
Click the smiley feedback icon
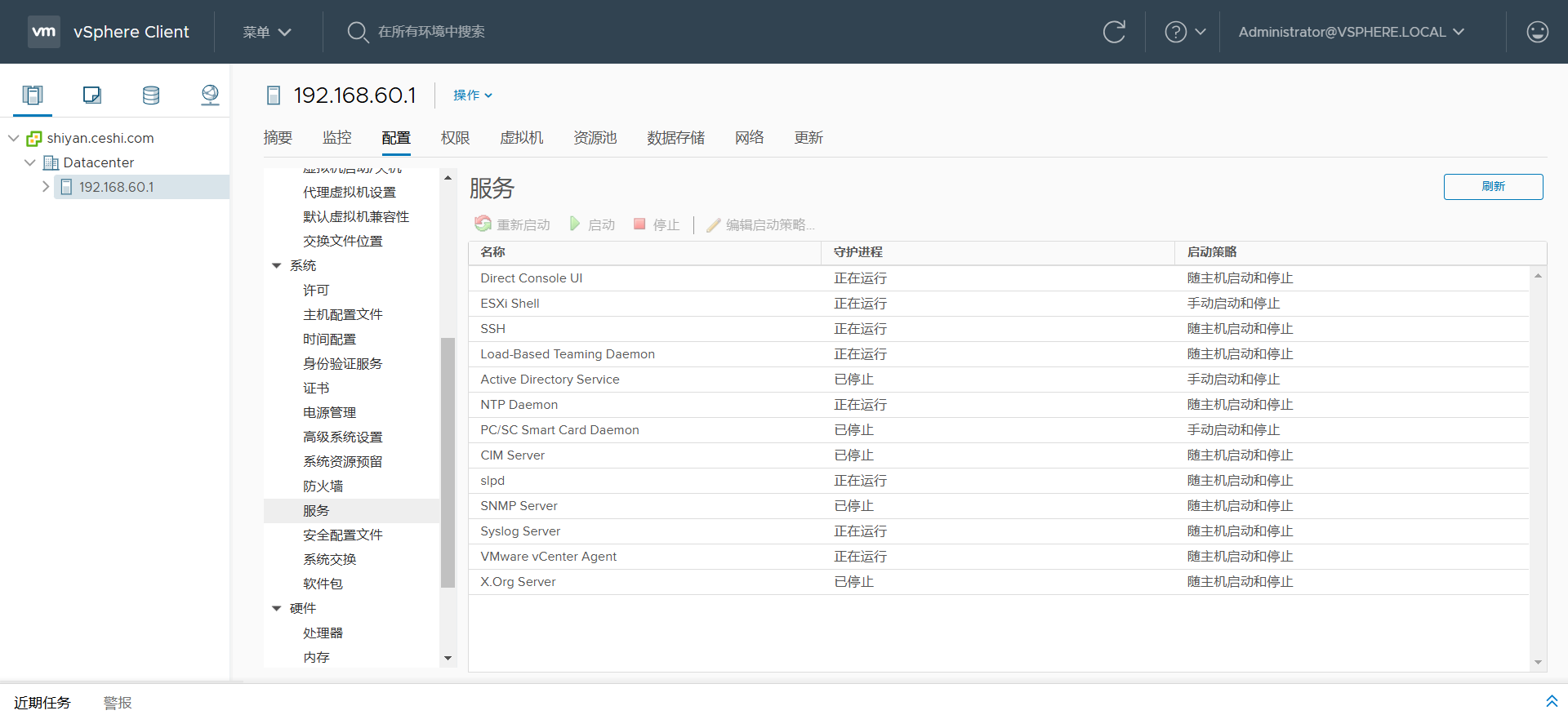coord(1537,32)
